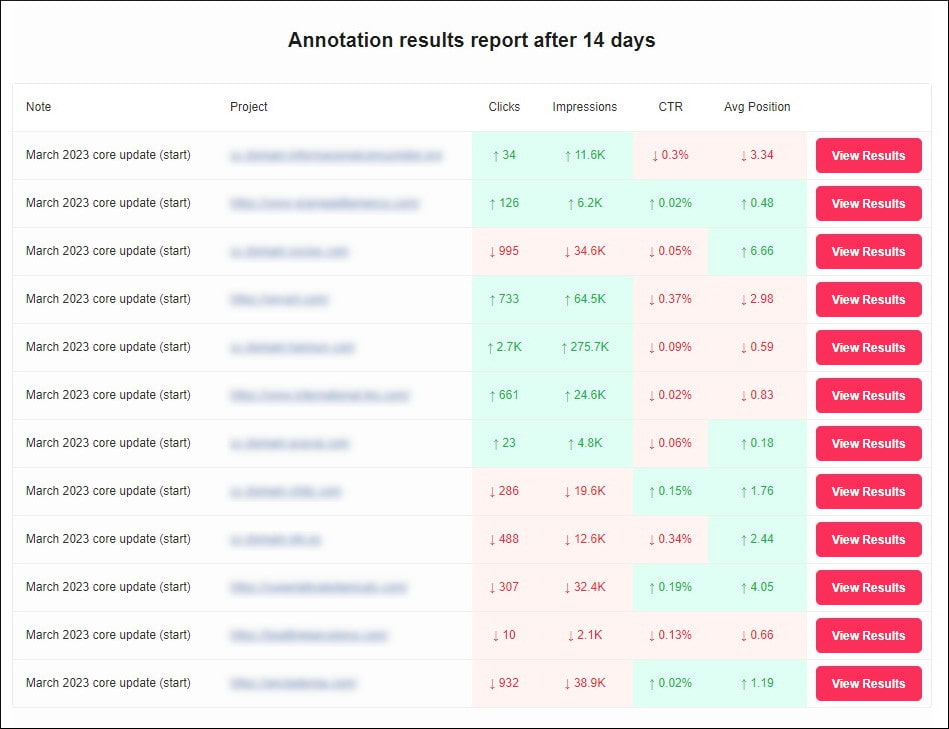Select the March 2023 core update note in row one
The image size is (949, 729).
109,156
